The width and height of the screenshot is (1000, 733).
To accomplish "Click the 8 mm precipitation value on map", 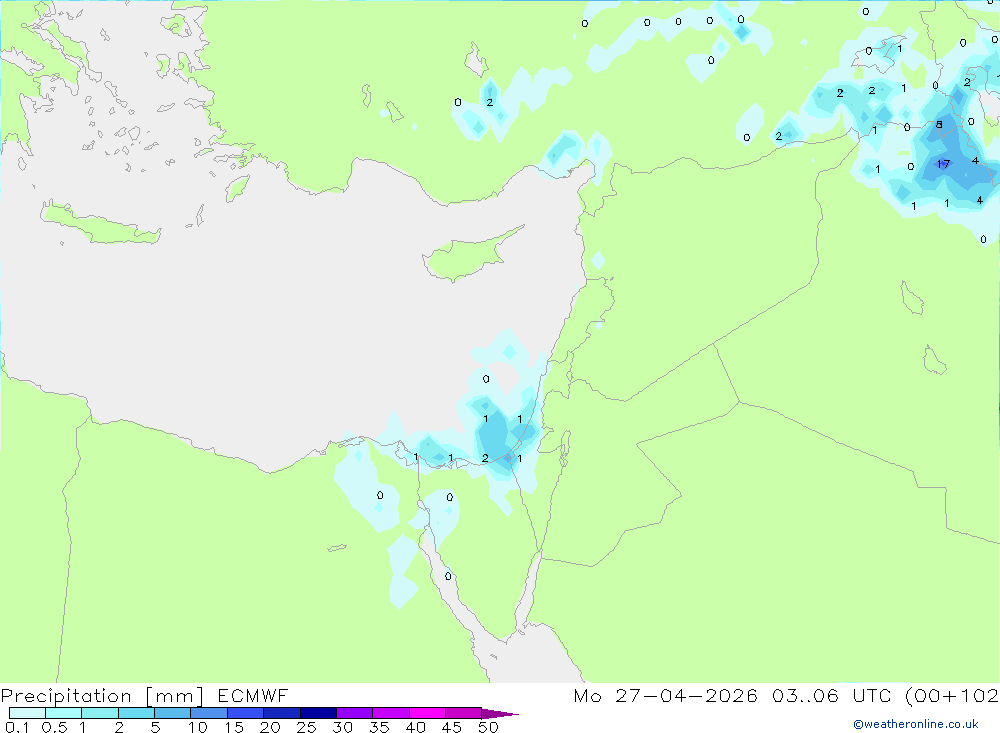I will [939, 124].
